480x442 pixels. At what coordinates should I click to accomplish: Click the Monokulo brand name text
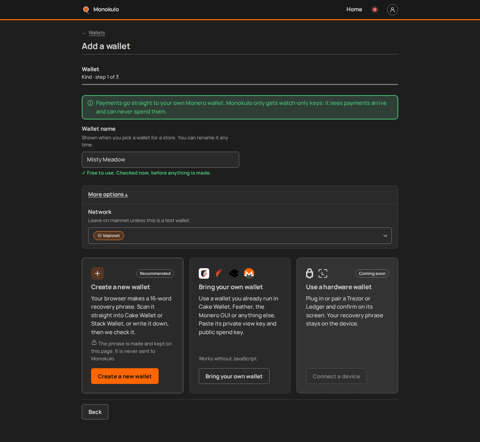click(106, 9)
